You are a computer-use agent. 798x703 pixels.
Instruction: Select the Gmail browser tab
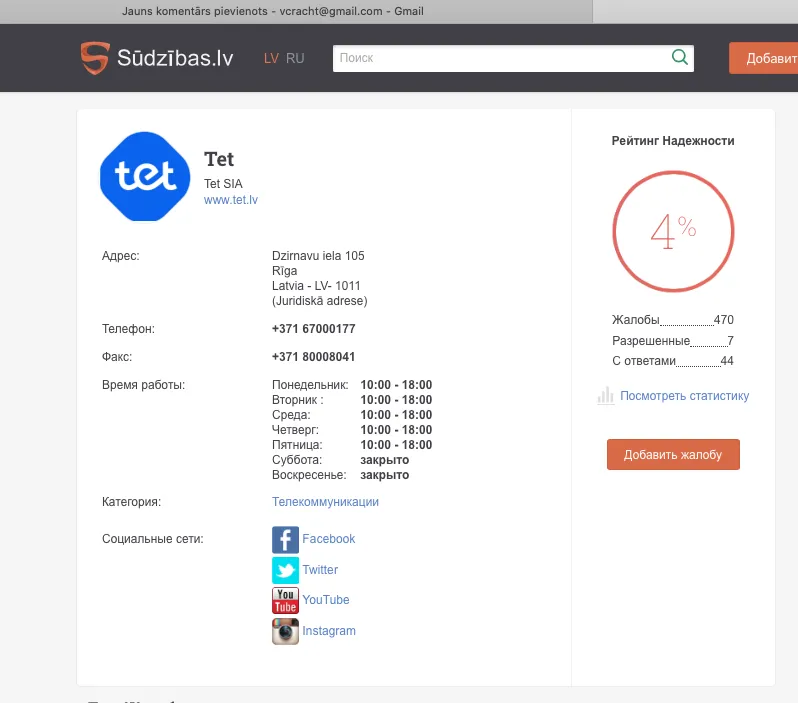296,11
